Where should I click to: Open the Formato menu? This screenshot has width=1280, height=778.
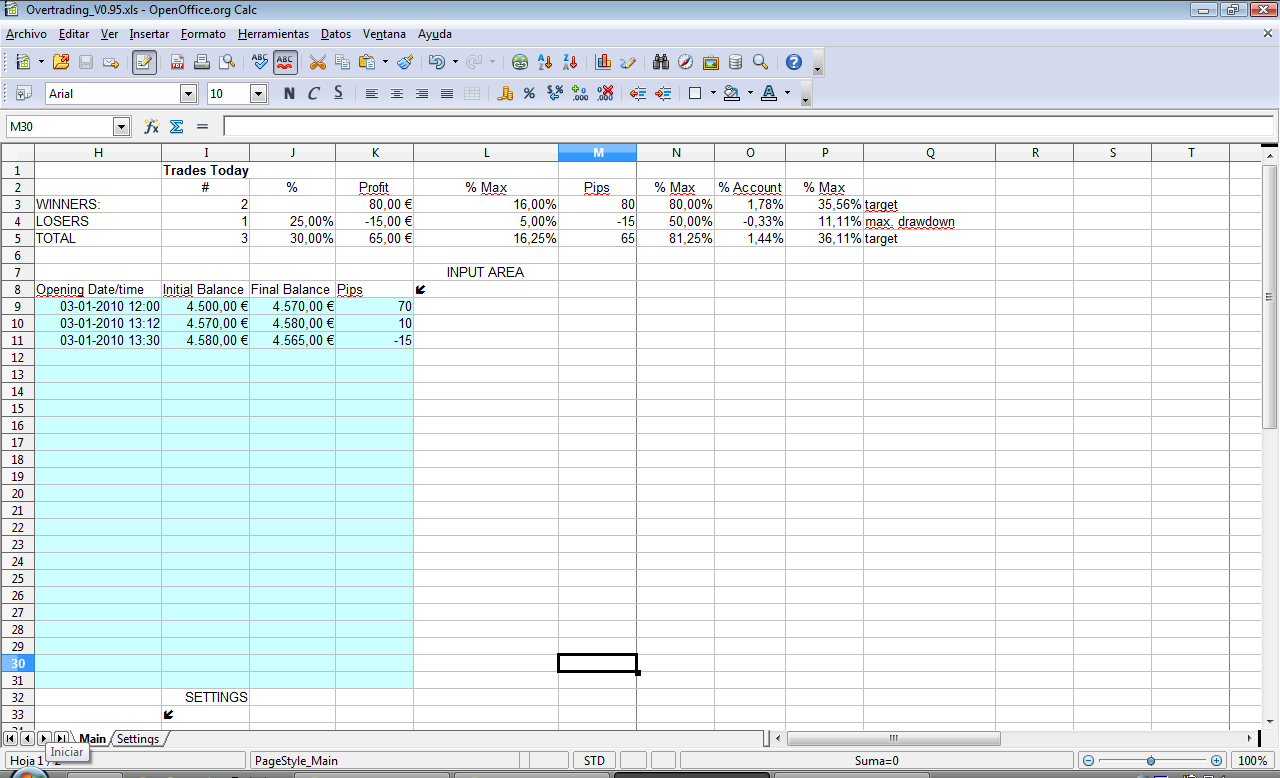(x=203, y=34)
